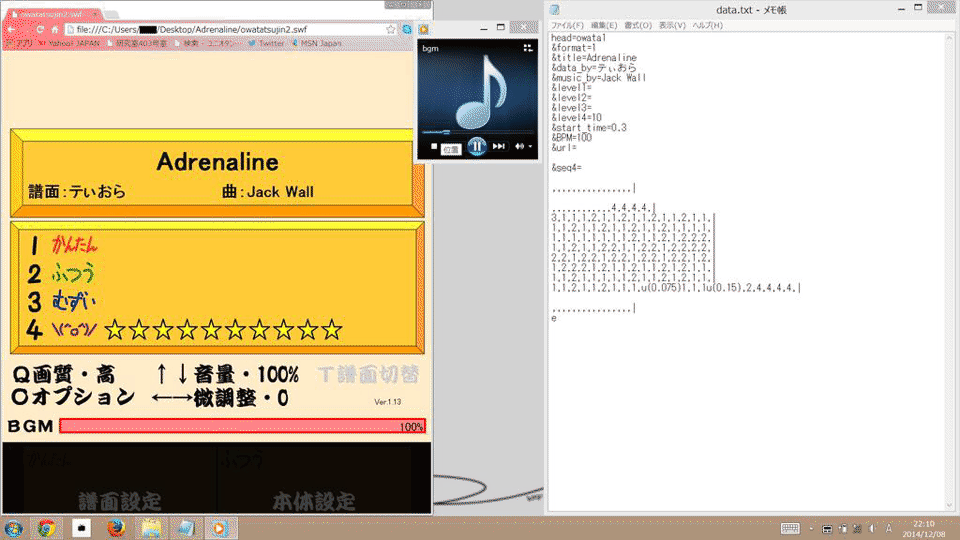The height and width of the screenshot is (540, 960).
Task: Open the ヘルプ(H) menu in Notepad
Action: (708, 25)
